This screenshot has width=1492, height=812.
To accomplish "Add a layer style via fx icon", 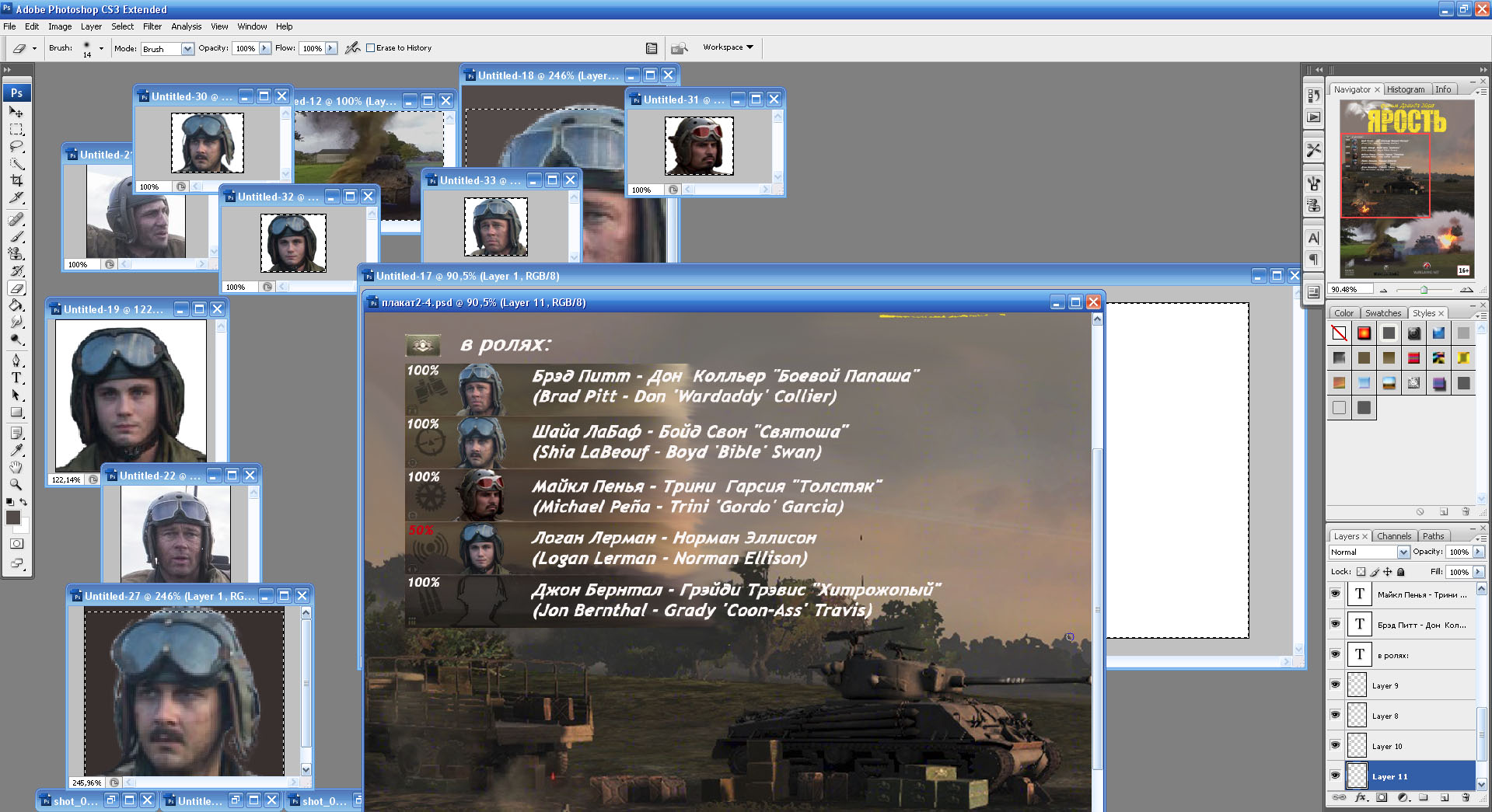I will pyautogui.click(x=1361, y=797).
